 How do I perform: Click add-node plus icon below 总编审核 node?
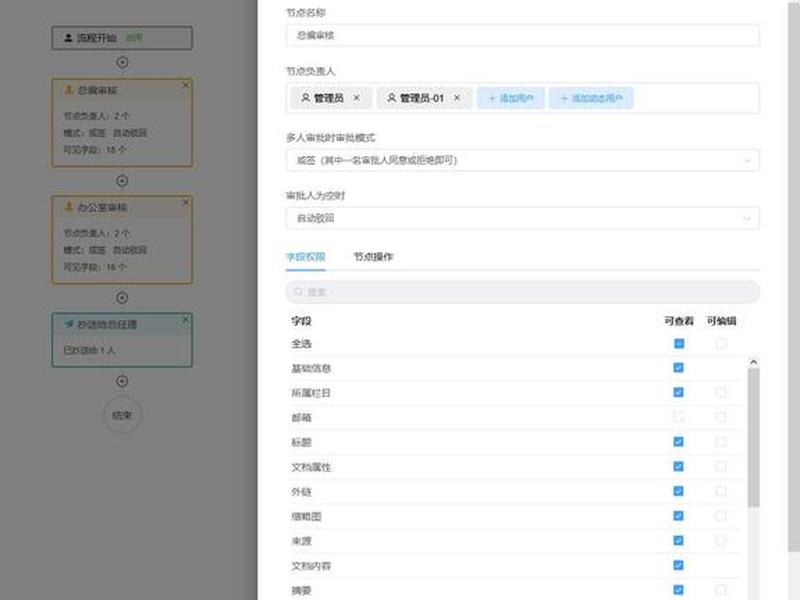pyautogui.click(x=122, y=181)
